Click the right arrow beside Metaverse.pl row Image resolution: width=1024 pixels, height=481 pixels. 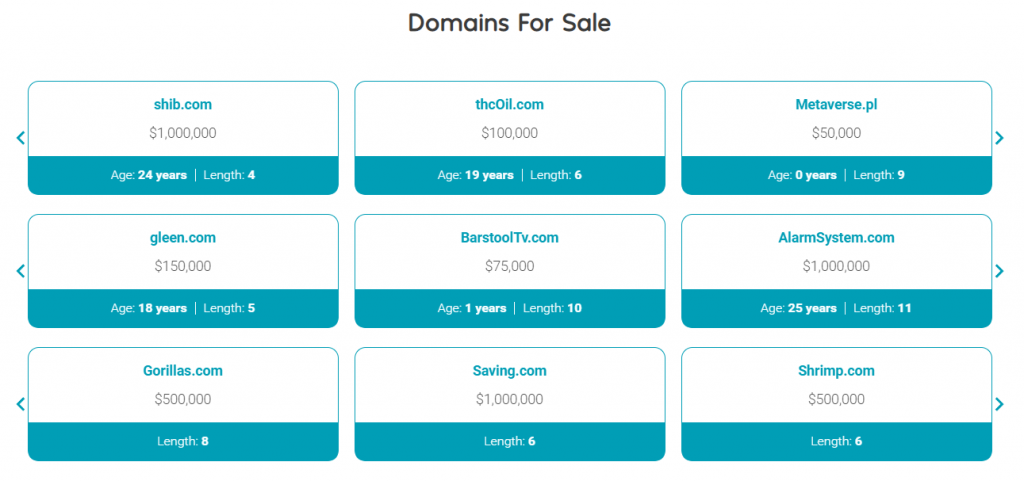(999, 138)
